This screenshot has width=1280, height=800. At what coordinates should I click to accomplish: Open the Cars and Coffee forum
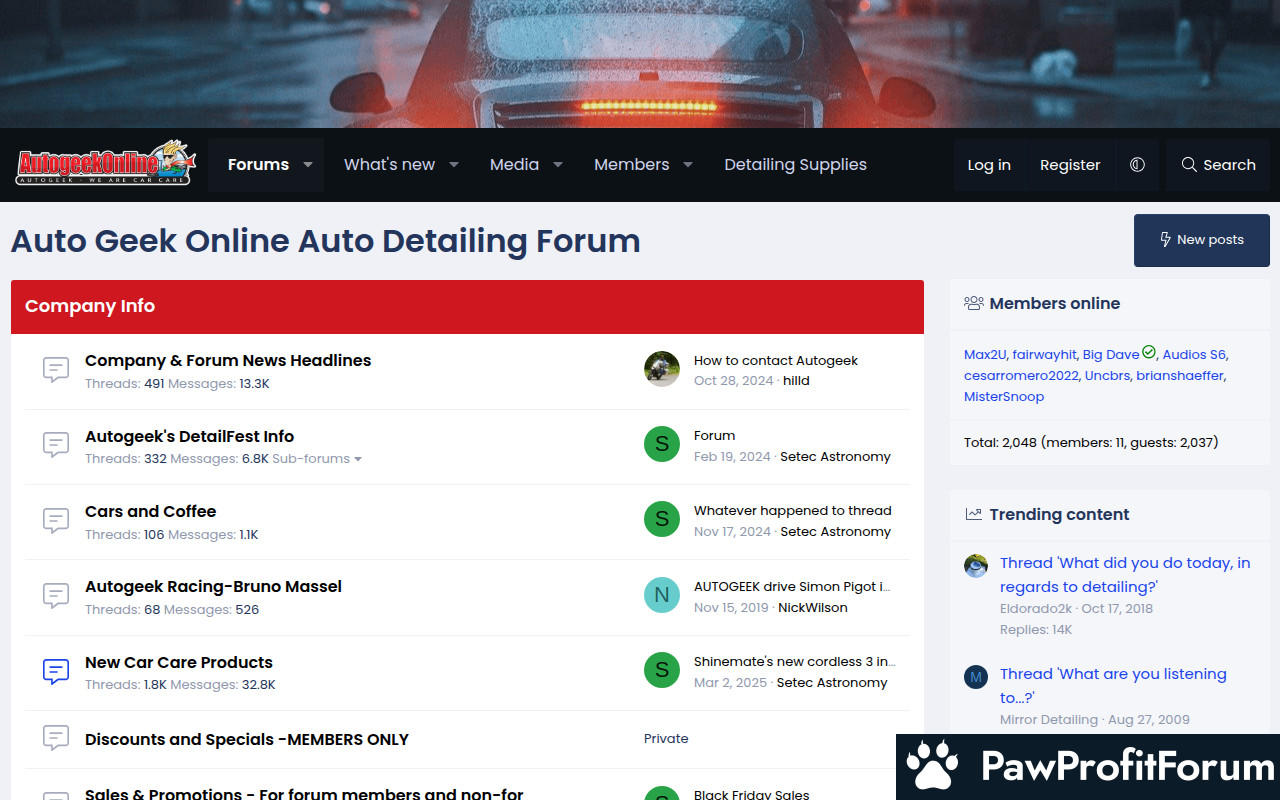150,511
